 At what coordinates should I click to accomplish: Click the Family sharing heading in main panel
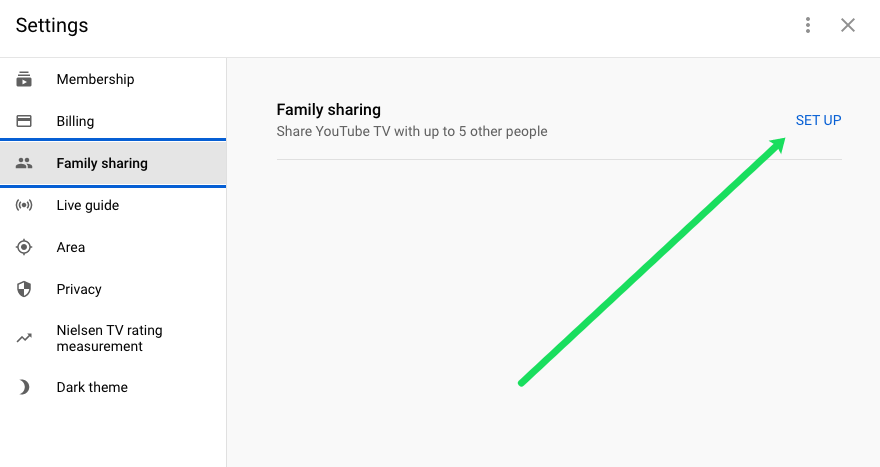point(328,109)
